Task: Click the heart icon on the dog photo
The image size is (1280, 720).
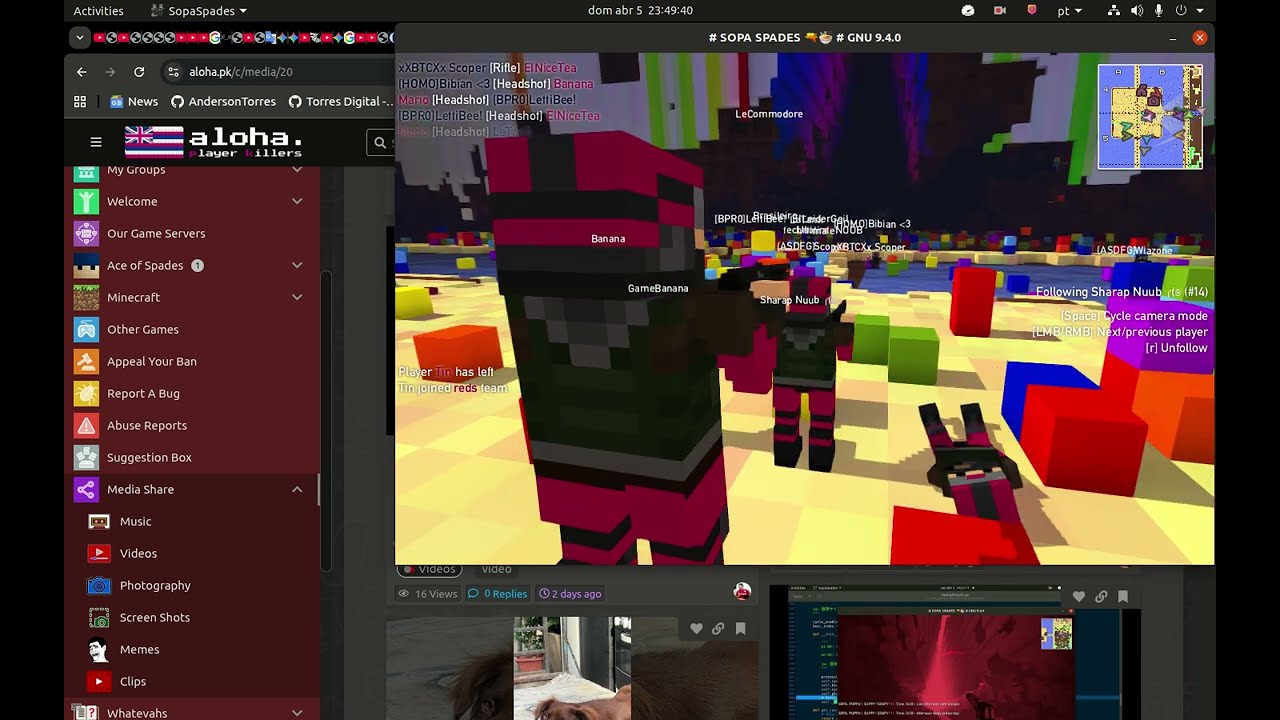Action: tap(696, 629)
